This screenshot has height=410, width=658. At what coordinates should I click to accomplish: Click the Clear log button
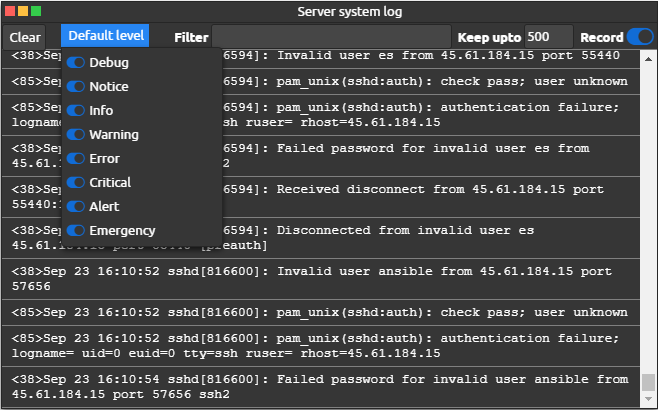(x=25, y=37)
